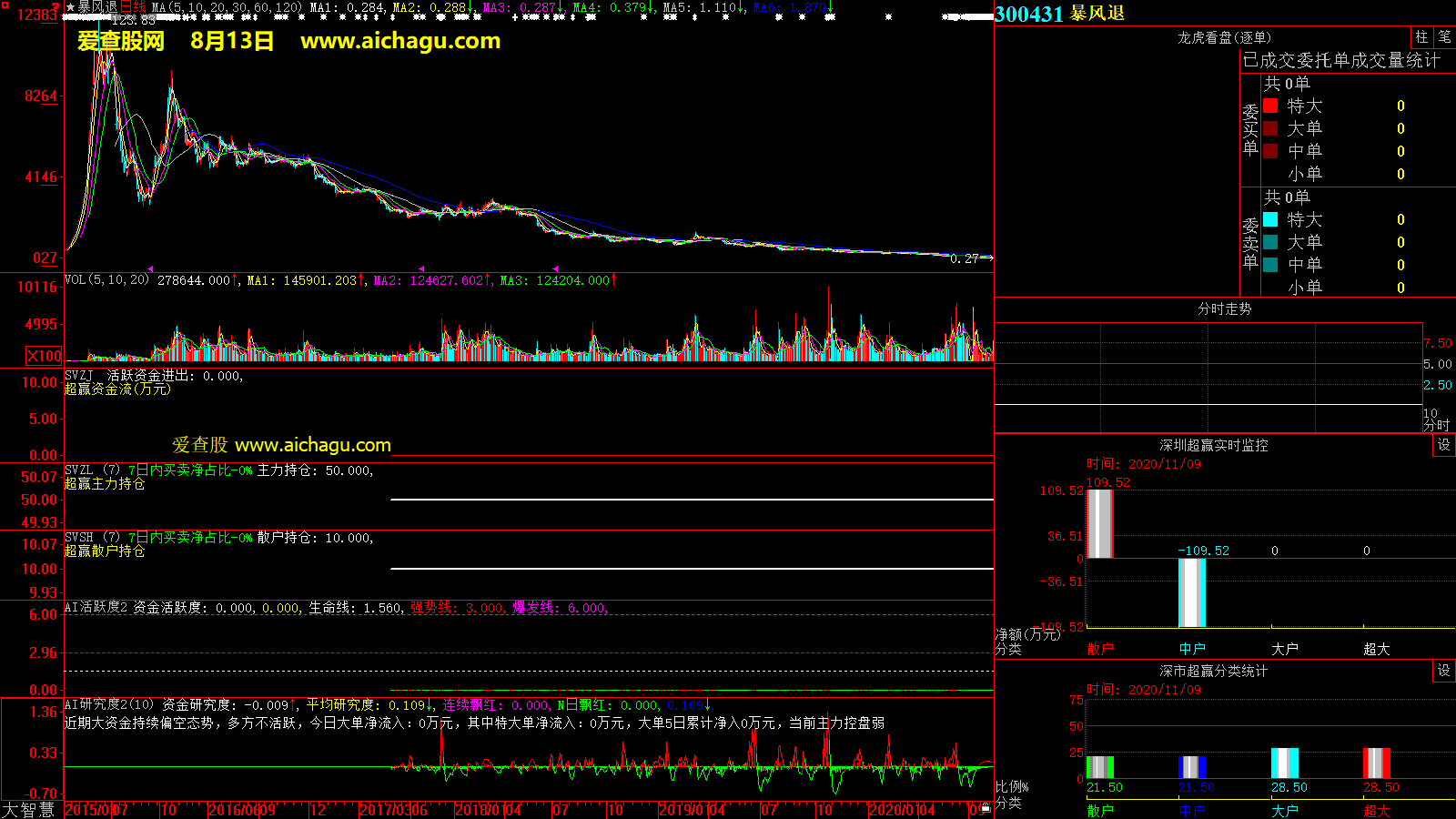The image size is (1456, 819).
Task: Click the 中户 -109.52 bar in real-time monitor
Action: click(1192, 592)
